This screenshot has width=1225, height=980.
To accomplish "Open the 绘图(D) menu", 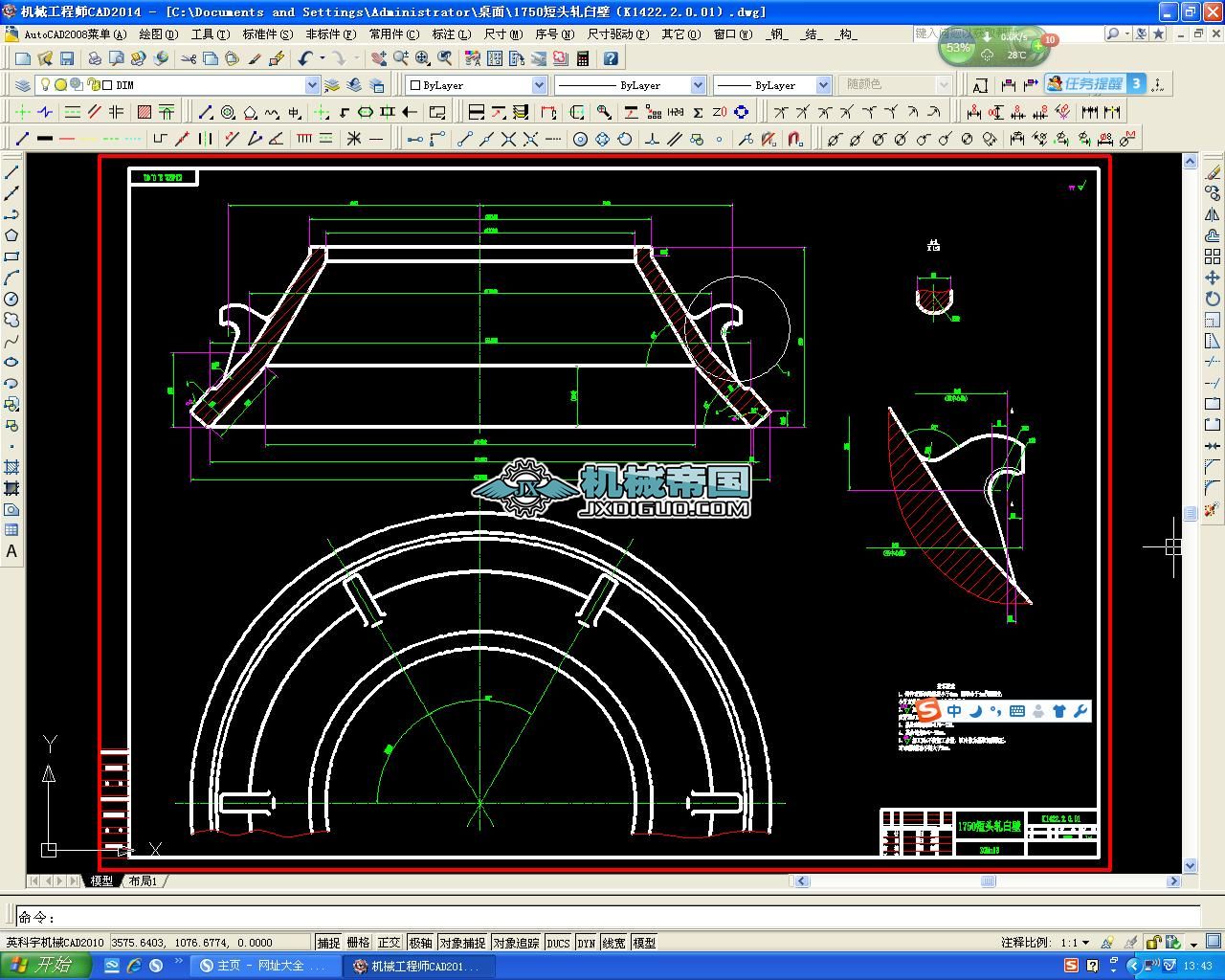I will (158, 34).
